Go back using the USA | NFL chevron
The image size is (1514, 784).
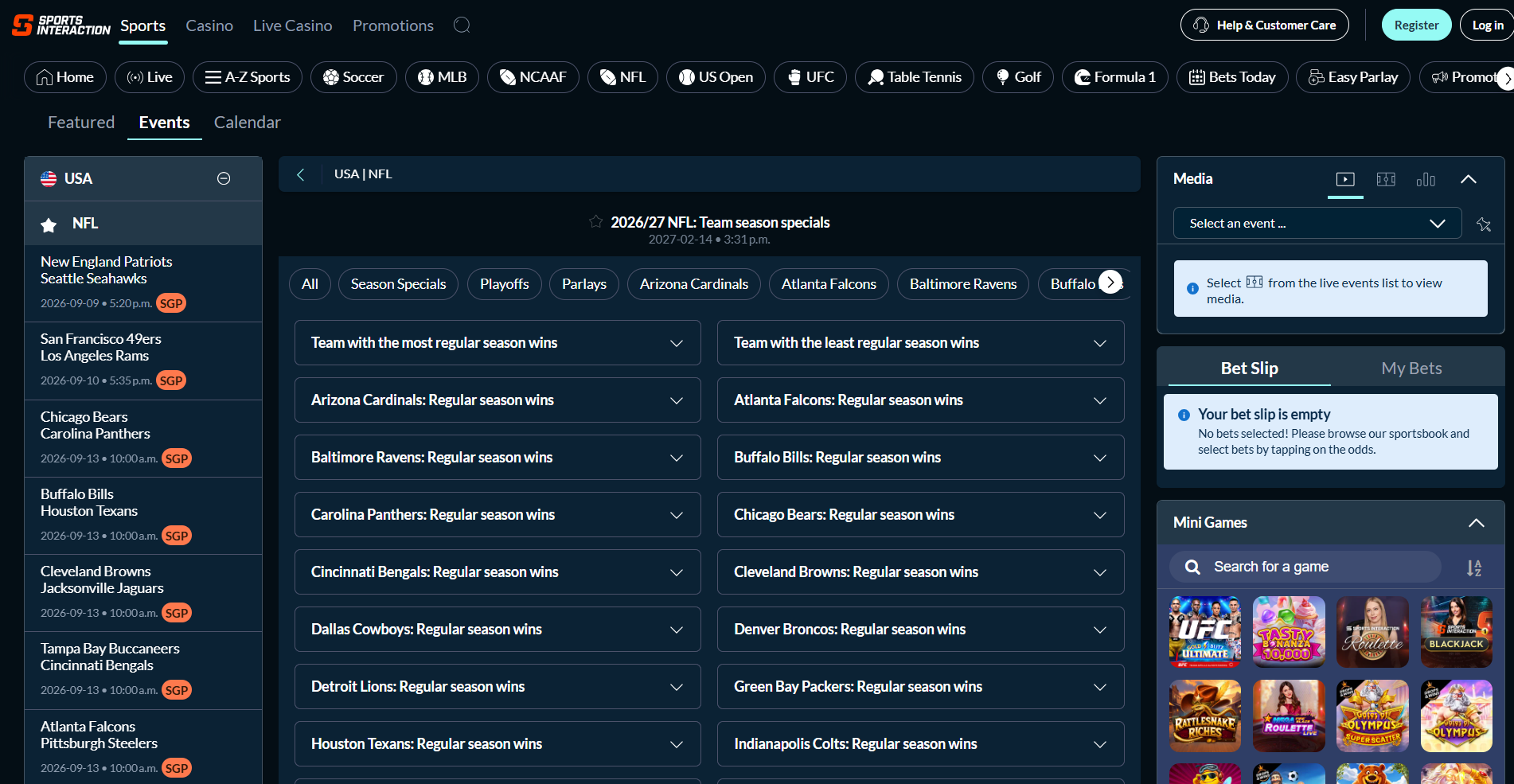301,174
